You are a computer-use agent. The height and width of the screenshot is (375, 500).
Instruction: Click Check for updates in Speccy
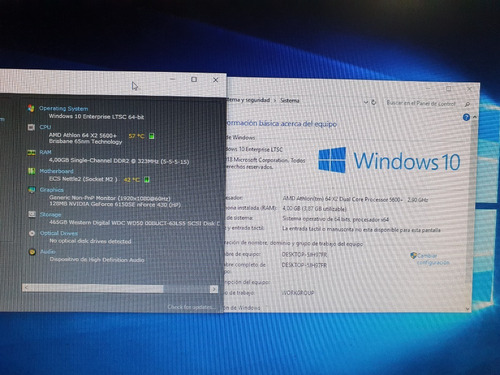[191, 307]
